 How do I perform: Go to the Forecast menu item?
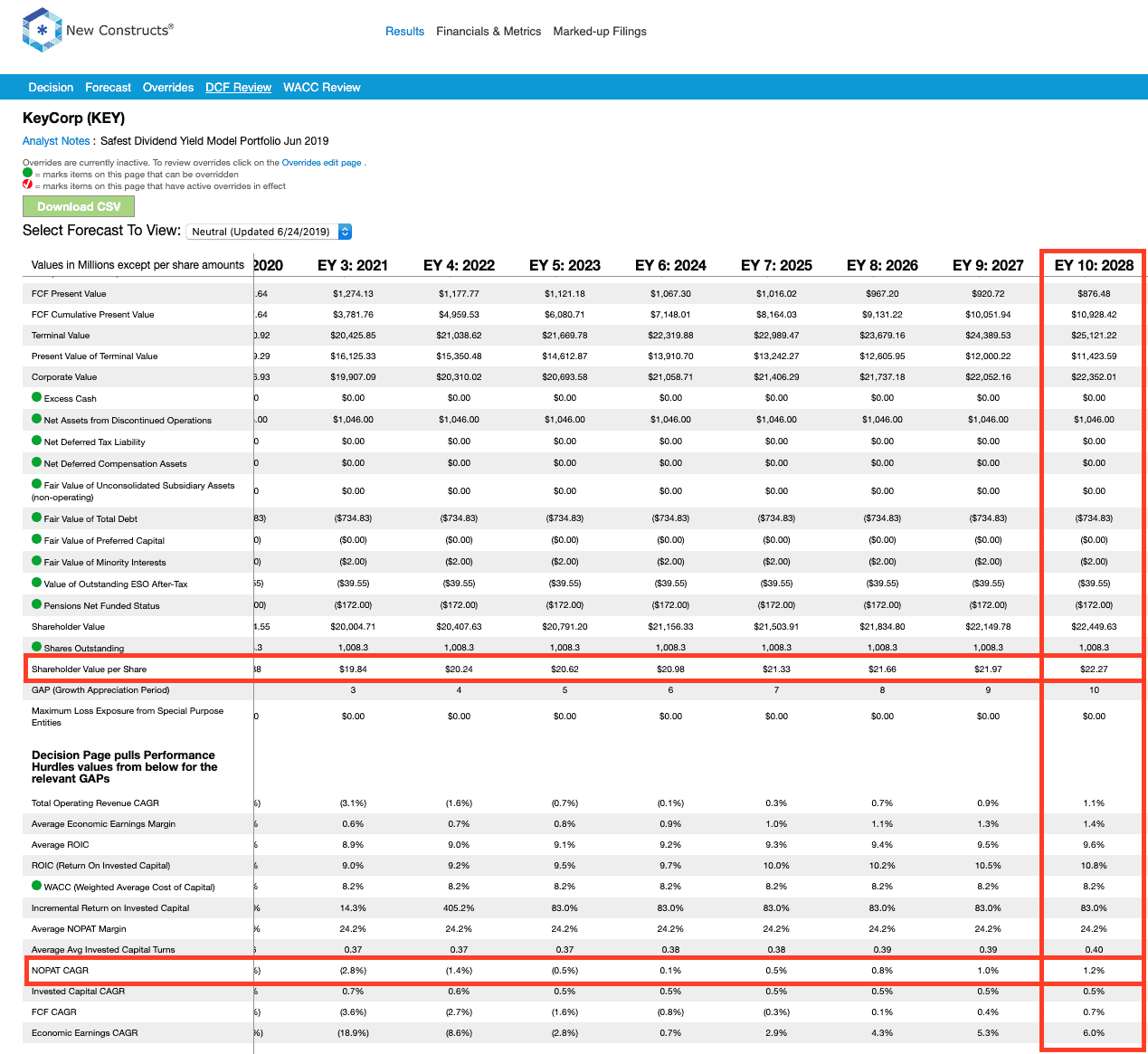[109, 87]
